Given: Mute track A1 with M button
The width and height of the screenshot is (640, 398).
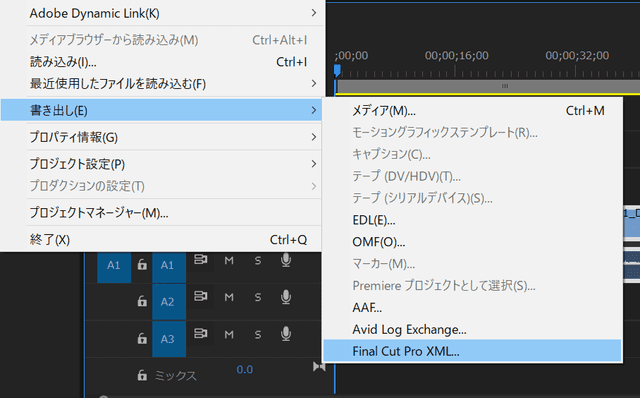Looking at the screenshot, I should pos(229,260).
